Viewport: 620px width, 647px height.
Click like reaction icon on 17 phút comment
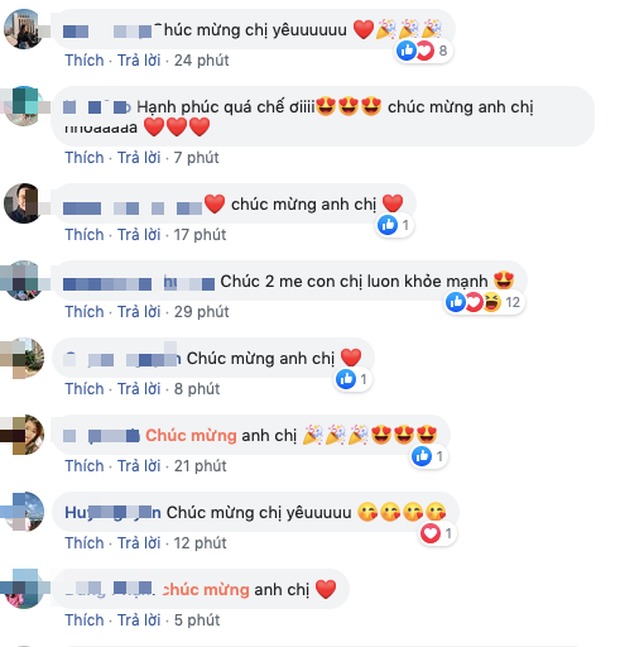click(x=387, y=225)
